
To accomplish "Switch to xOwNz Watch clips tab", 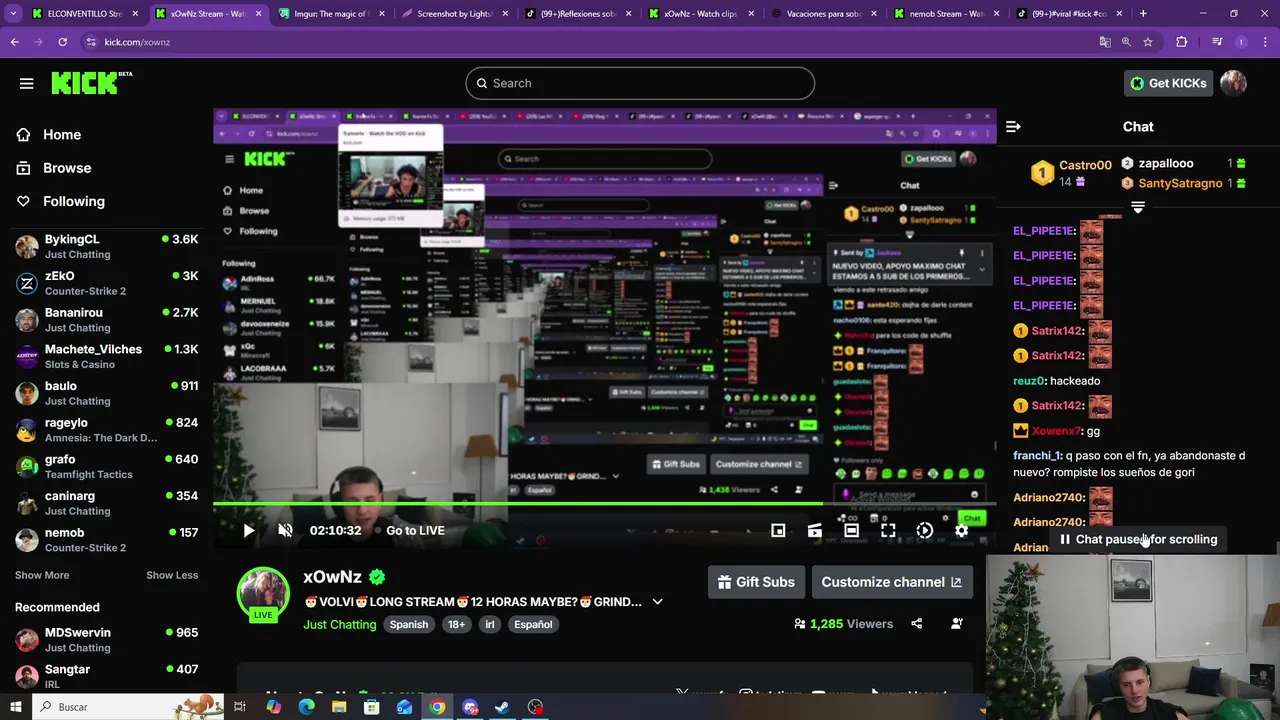I will tap(702, 14).
